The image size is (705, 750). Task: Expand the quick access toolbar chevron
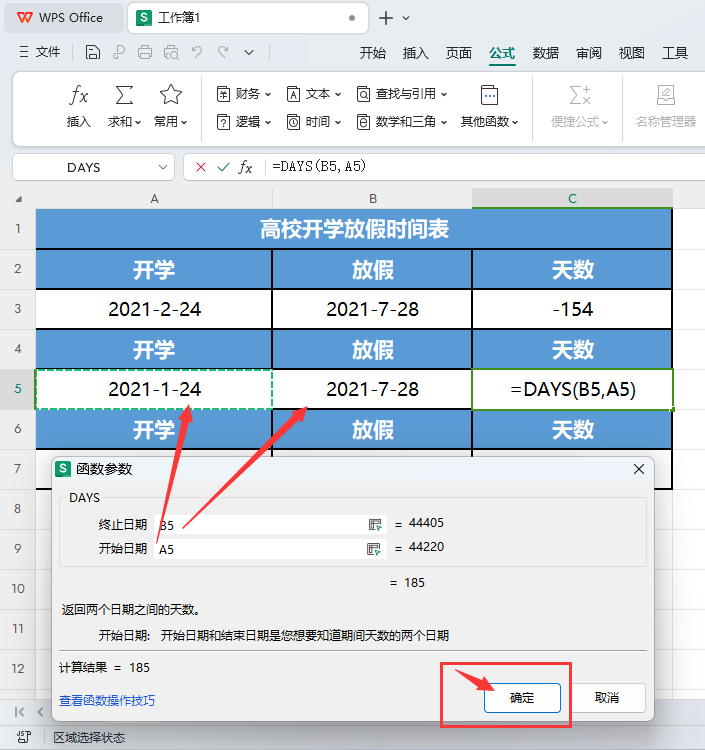249,52
